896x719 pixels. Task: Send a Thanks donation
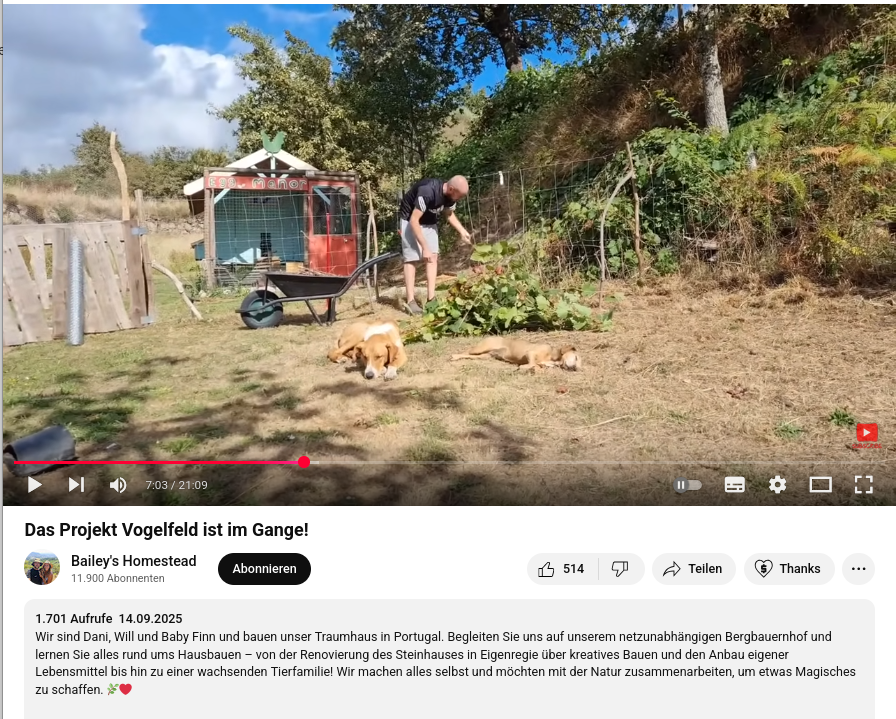point(789,569)
